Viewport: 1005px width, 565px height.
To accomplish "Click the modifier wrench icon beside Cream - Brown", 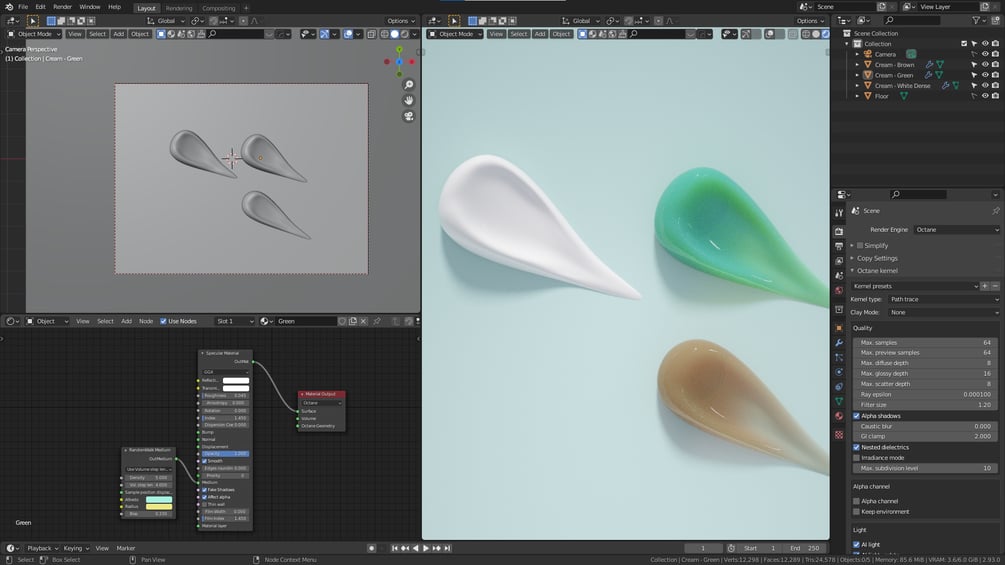I will point(929,65).
